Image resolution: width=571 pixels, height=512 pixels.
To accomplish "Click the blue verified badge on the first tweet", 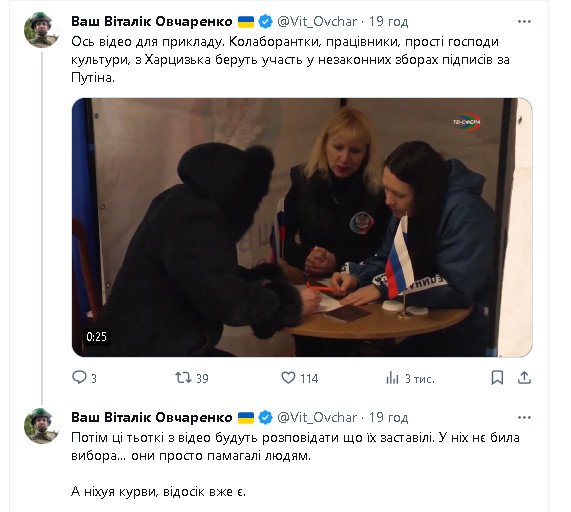I will 265,21.
